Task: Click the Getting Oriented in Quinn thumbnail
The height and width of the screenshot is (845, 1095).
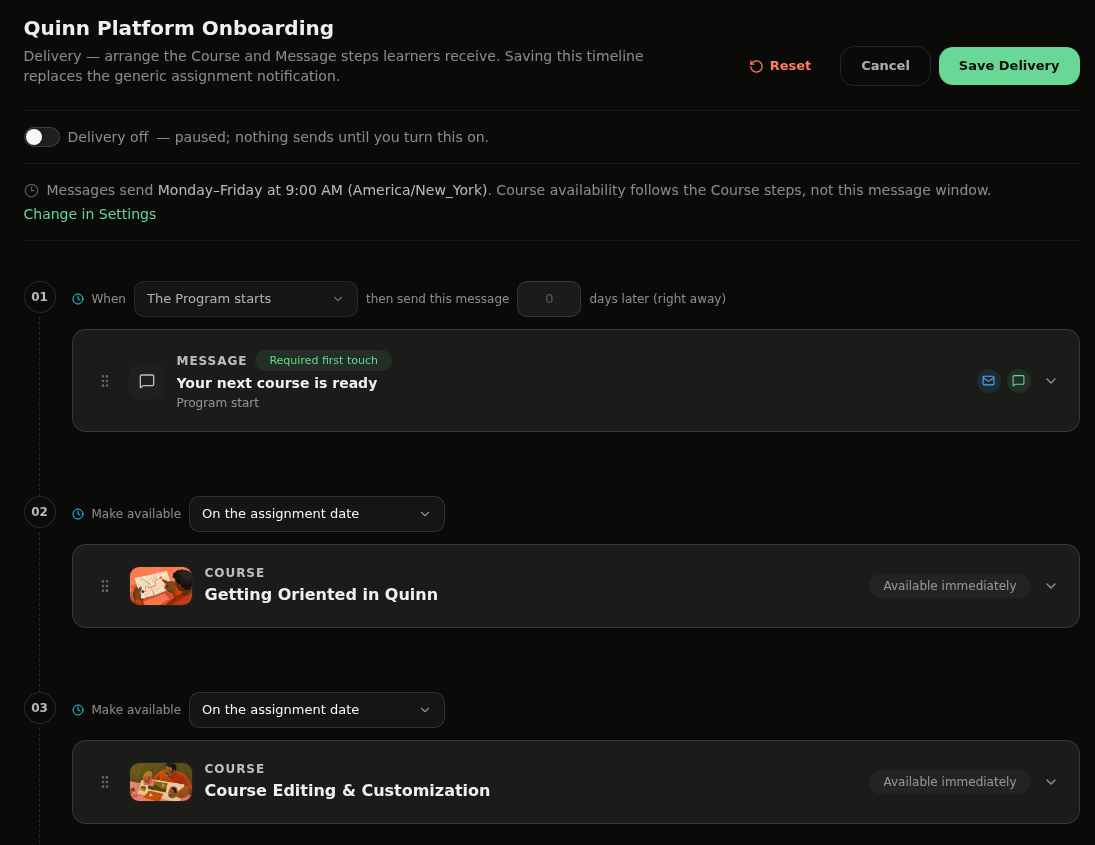Action: 161,586
